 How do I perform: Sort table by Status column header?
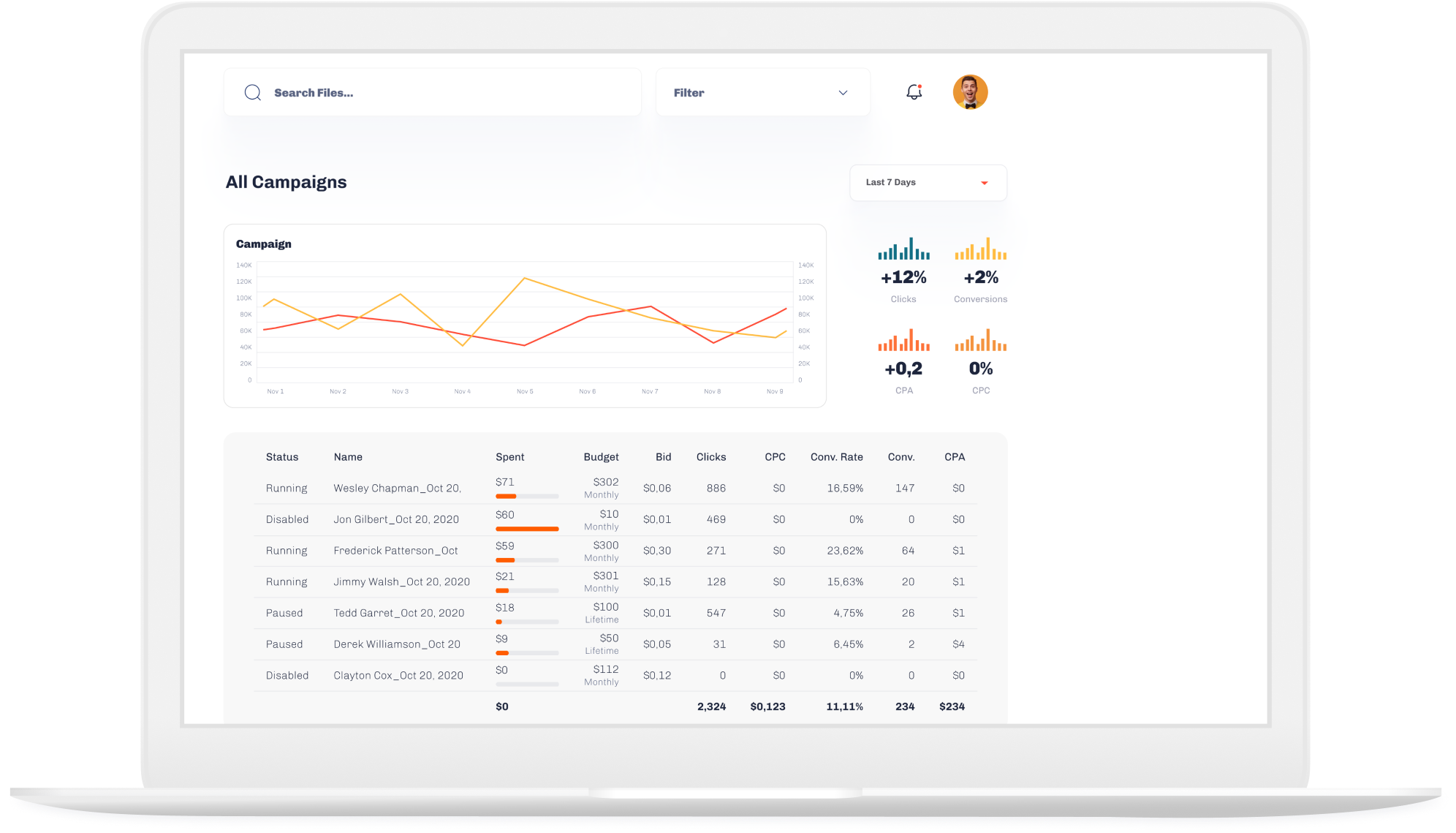coord(282,457)
